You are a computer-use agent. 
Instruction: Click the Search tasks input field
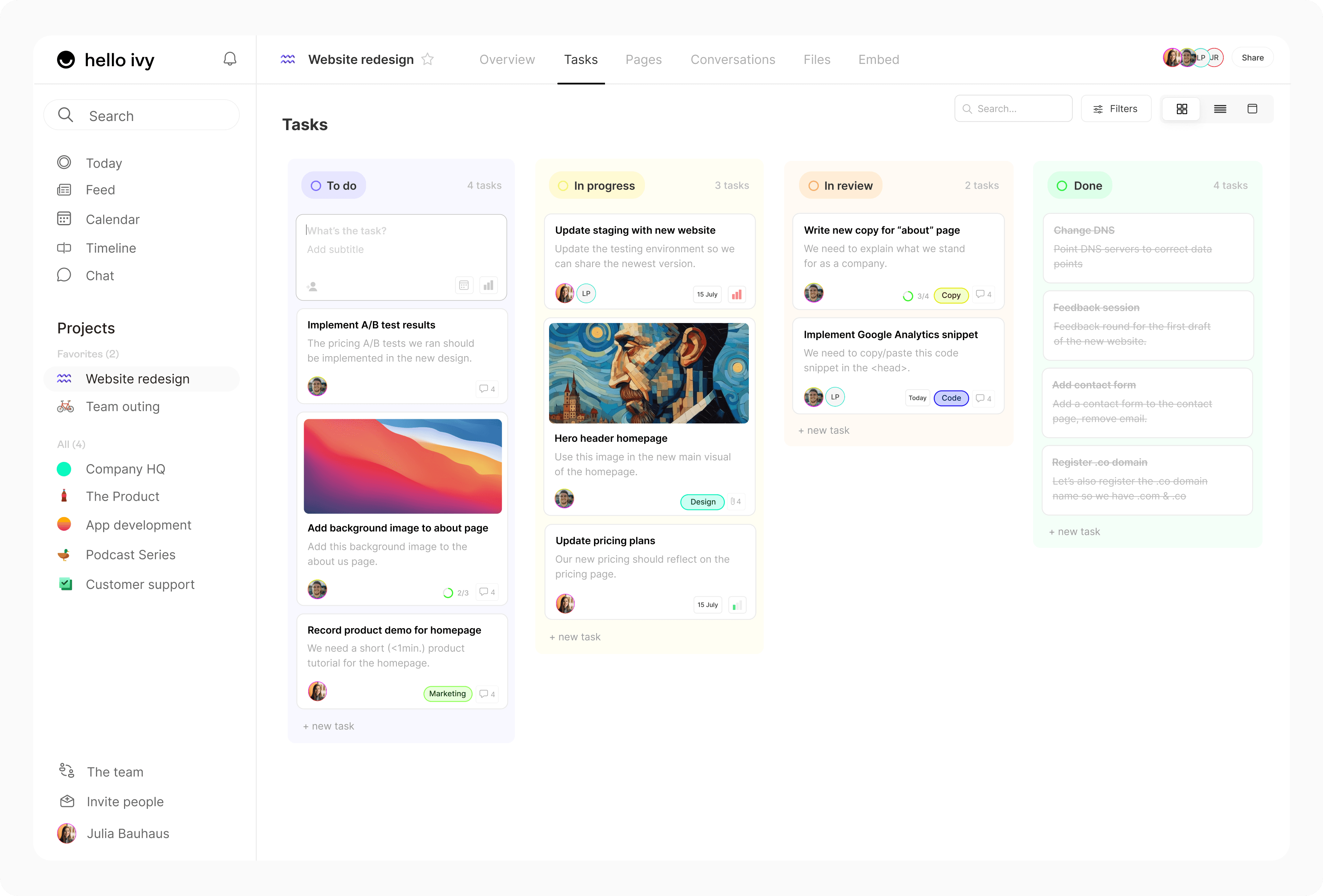1013,108
